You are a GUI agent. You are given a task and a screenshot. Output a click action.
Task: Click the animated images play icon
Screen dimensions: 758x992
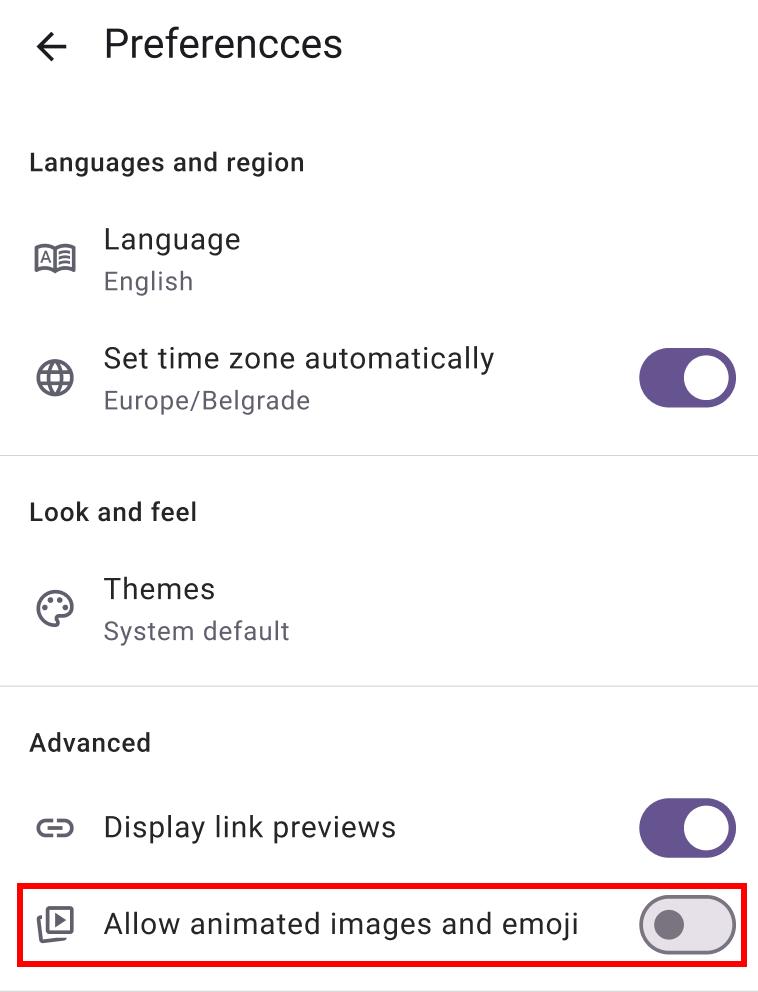pos(55,924)
